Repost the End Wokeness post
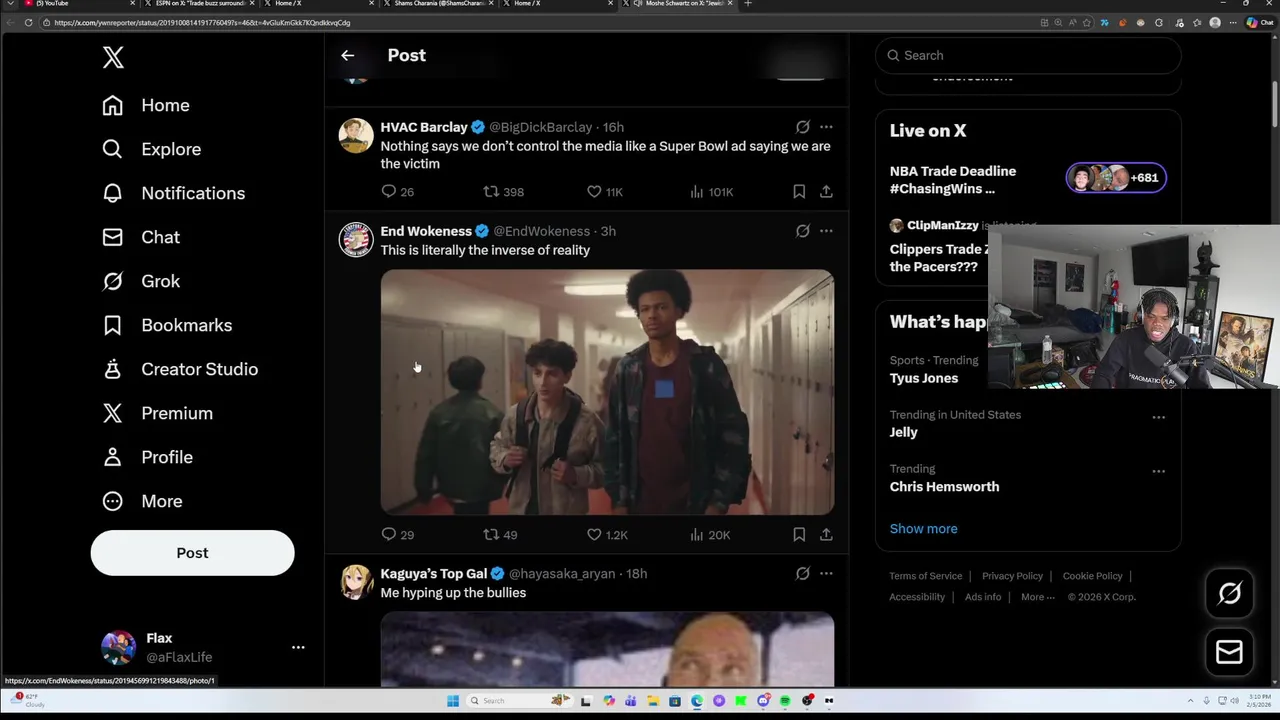Image resolution: width=1280 pixels, height=720 pixels. [491, 534]
